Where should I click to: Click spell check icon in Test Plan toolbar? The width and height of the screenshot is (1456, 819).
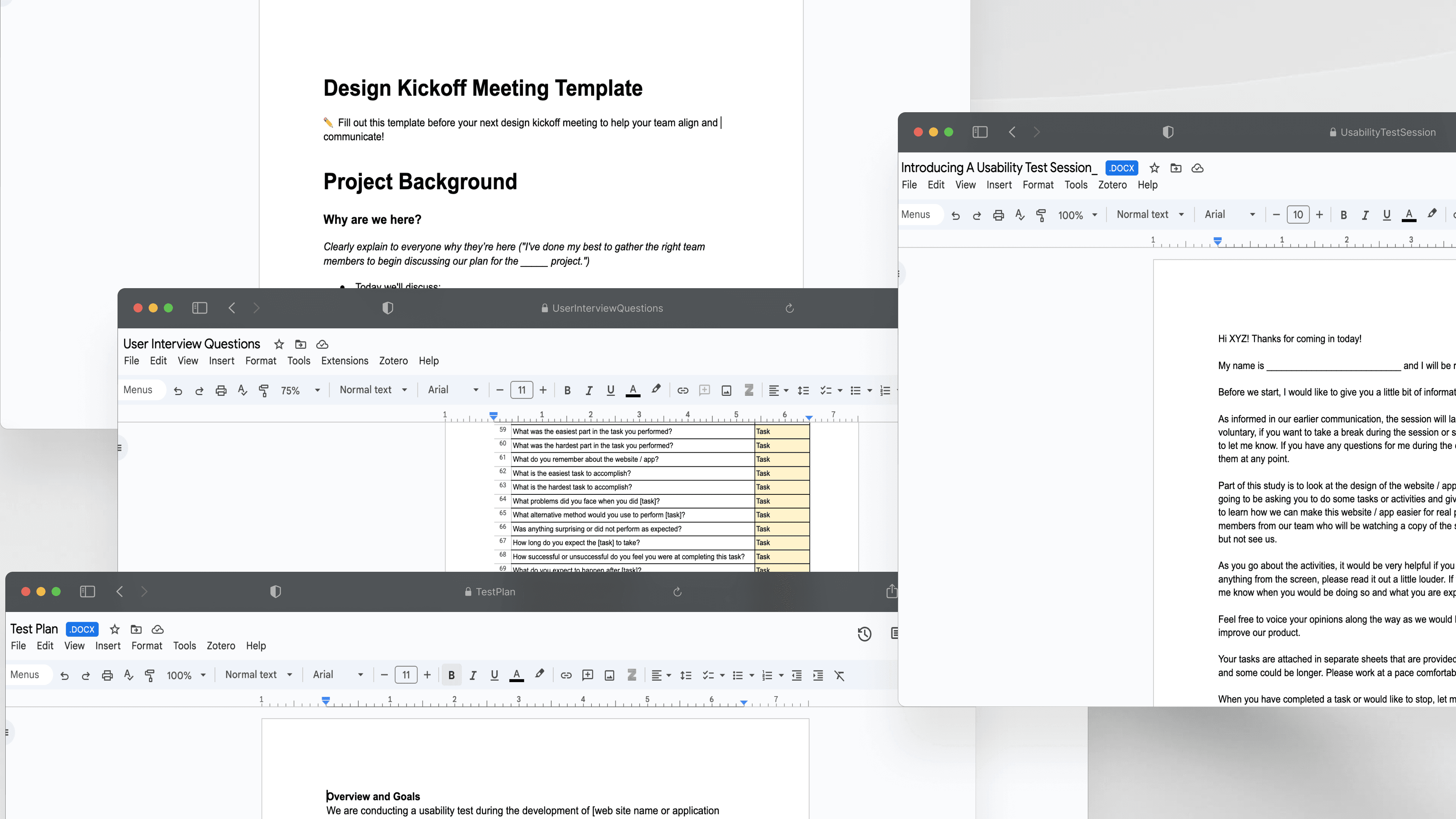tap(128, 675)
